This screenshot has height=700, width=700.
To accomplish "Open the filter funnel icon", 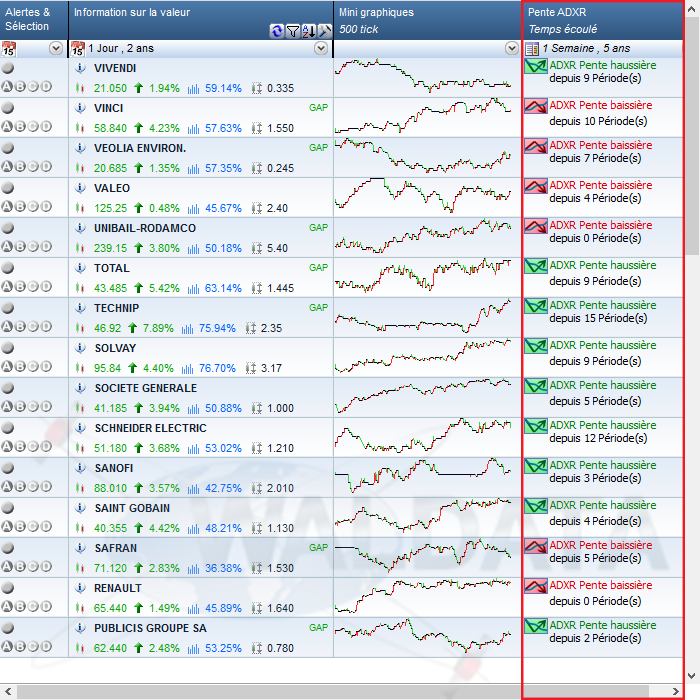I will pos(293,31).
